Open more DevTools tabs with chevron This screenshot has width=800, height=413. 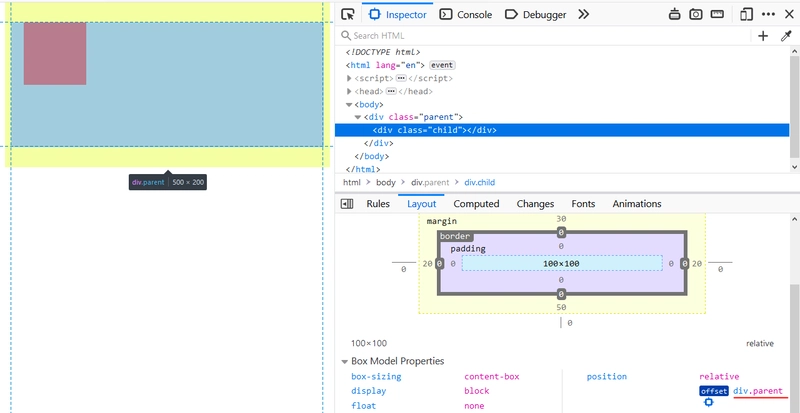pos(584,15)
